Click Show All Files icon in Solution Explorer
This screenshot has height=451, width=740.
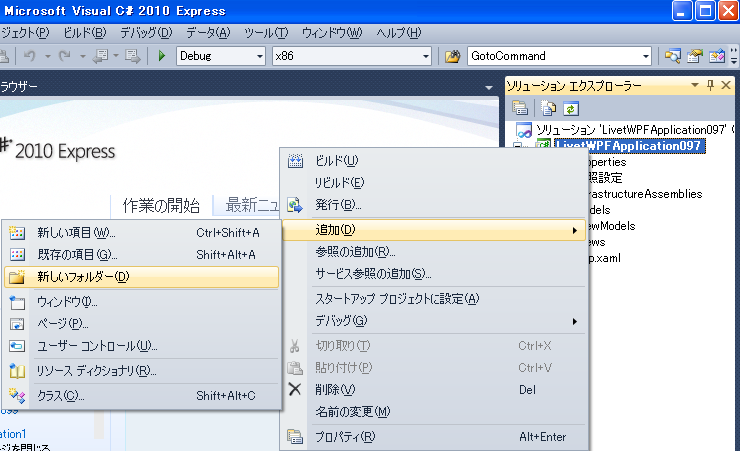click(x=548, y=109)
